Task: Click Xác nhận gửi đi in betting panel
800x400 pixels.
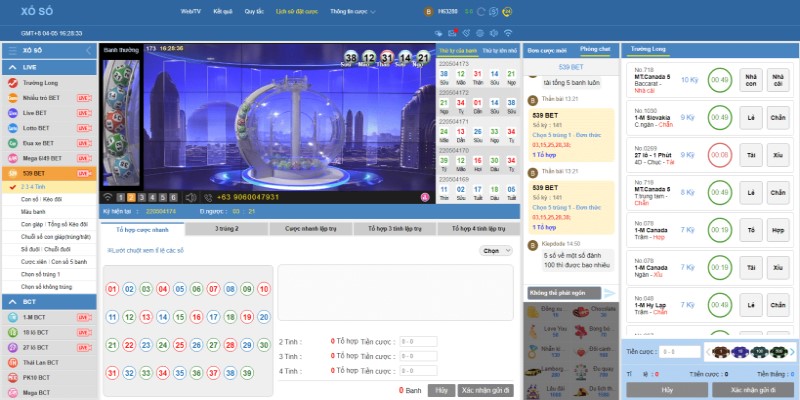Action: (486, 390)
